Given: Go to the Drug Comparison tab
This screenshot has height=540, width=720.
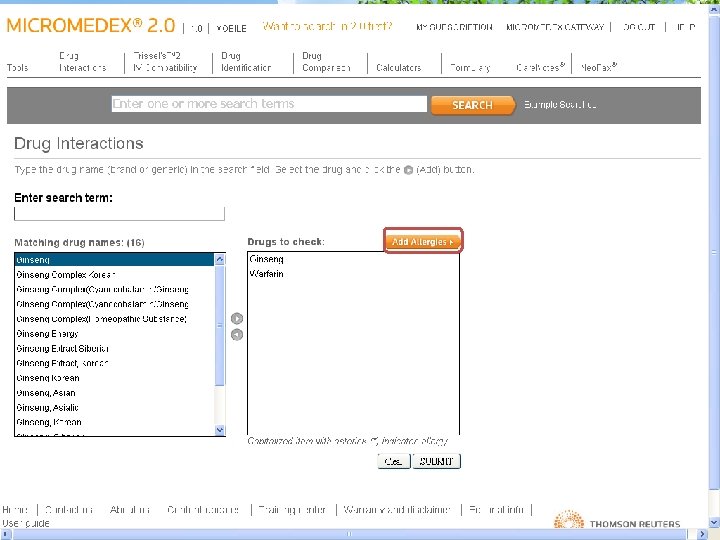Looking at the screenshot, I should tap(326, 62).
